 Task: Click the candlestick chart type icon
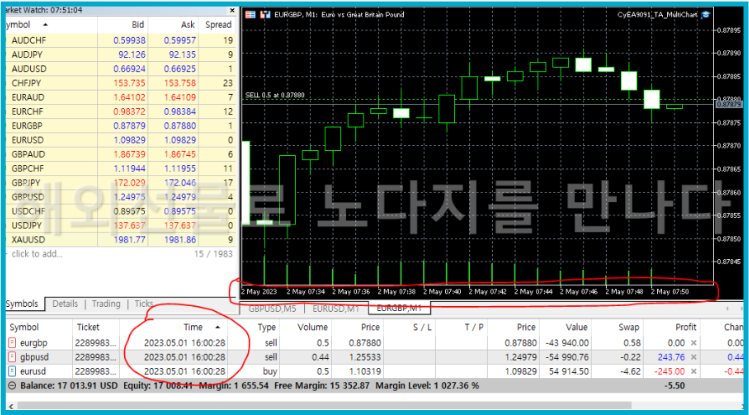pos(265,15)
